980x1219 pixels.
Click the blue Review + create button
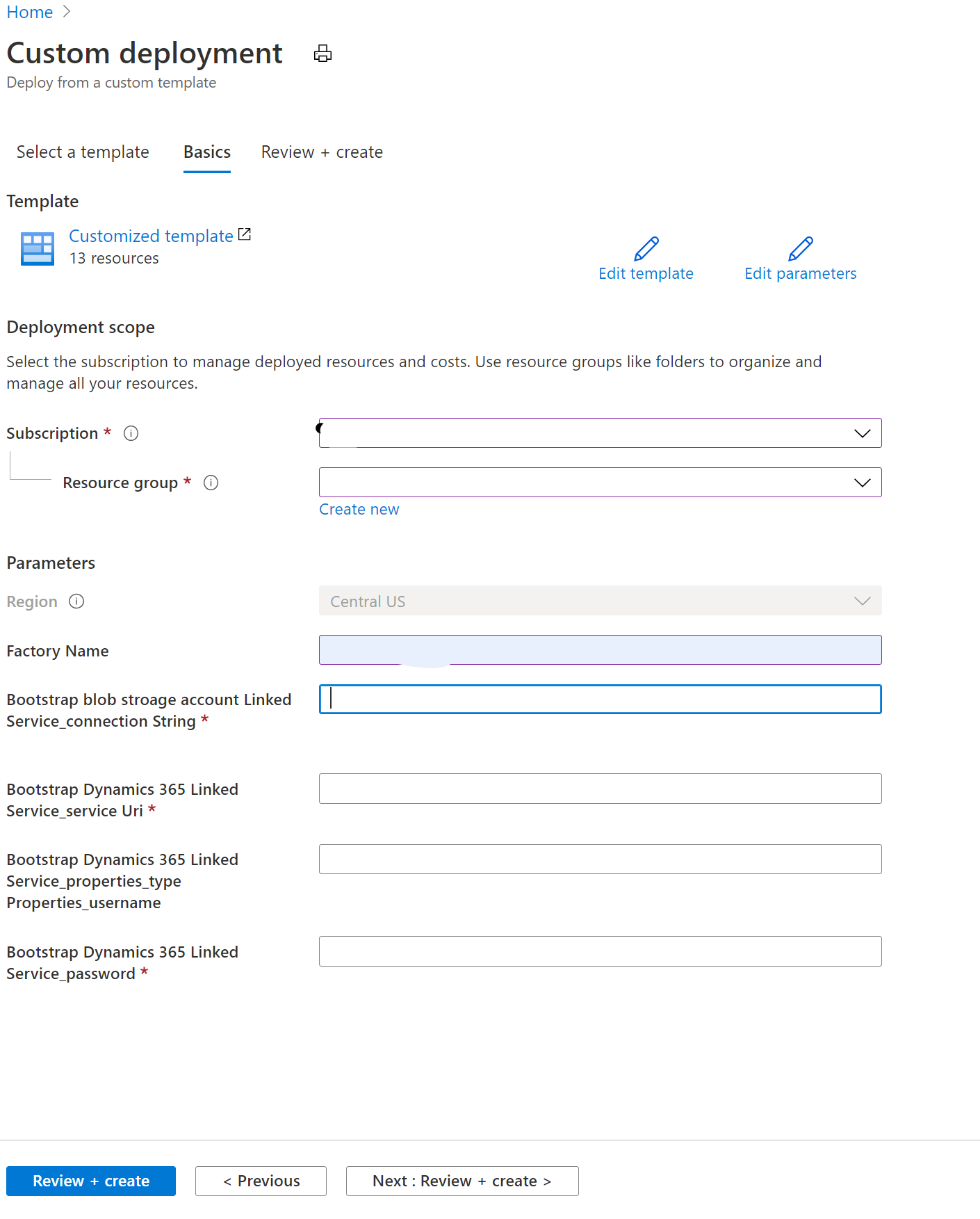click(91, 1181)
